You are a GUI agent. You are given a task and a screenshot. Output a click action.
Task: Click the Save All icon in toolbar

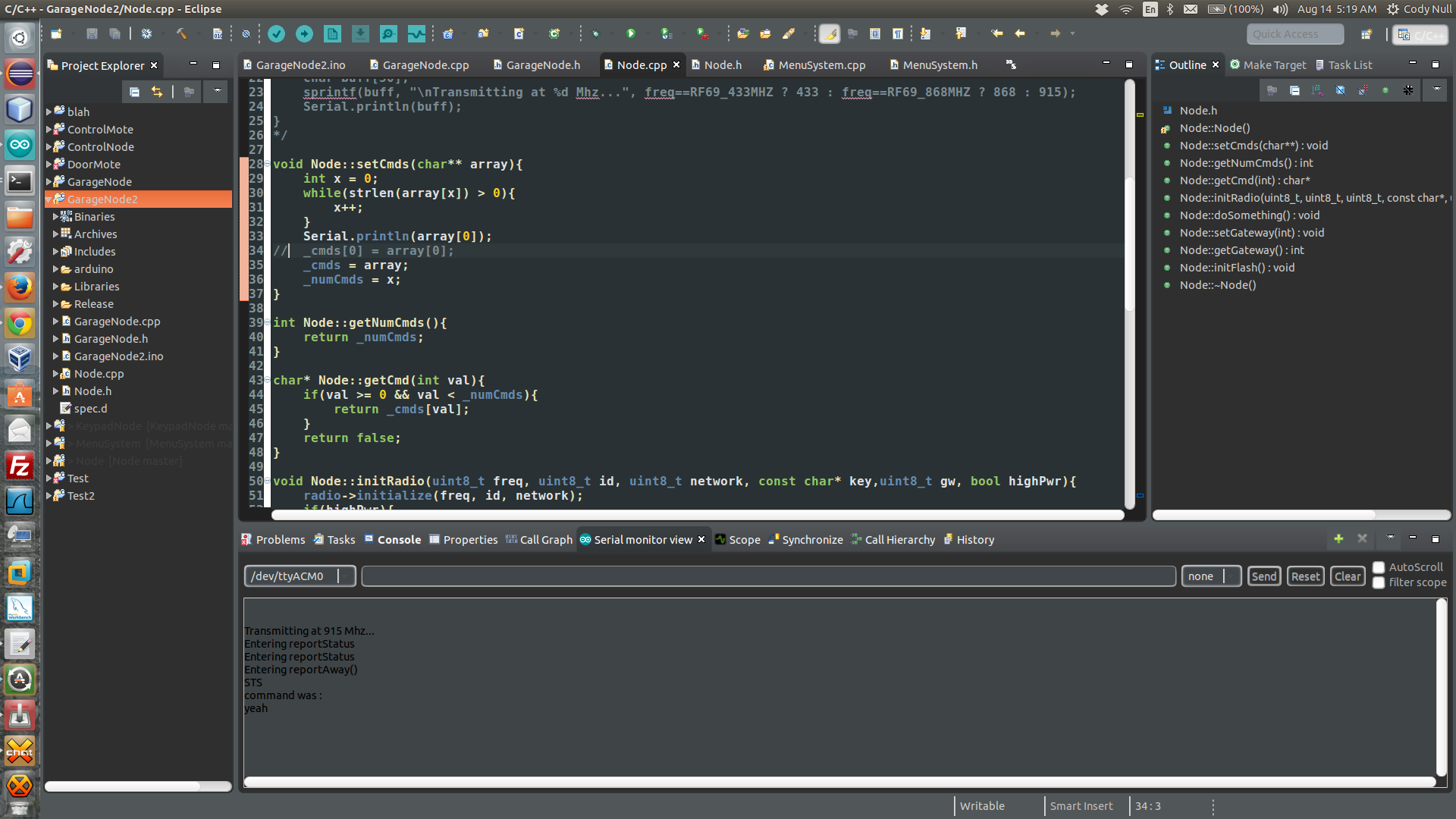click(115, 34)
